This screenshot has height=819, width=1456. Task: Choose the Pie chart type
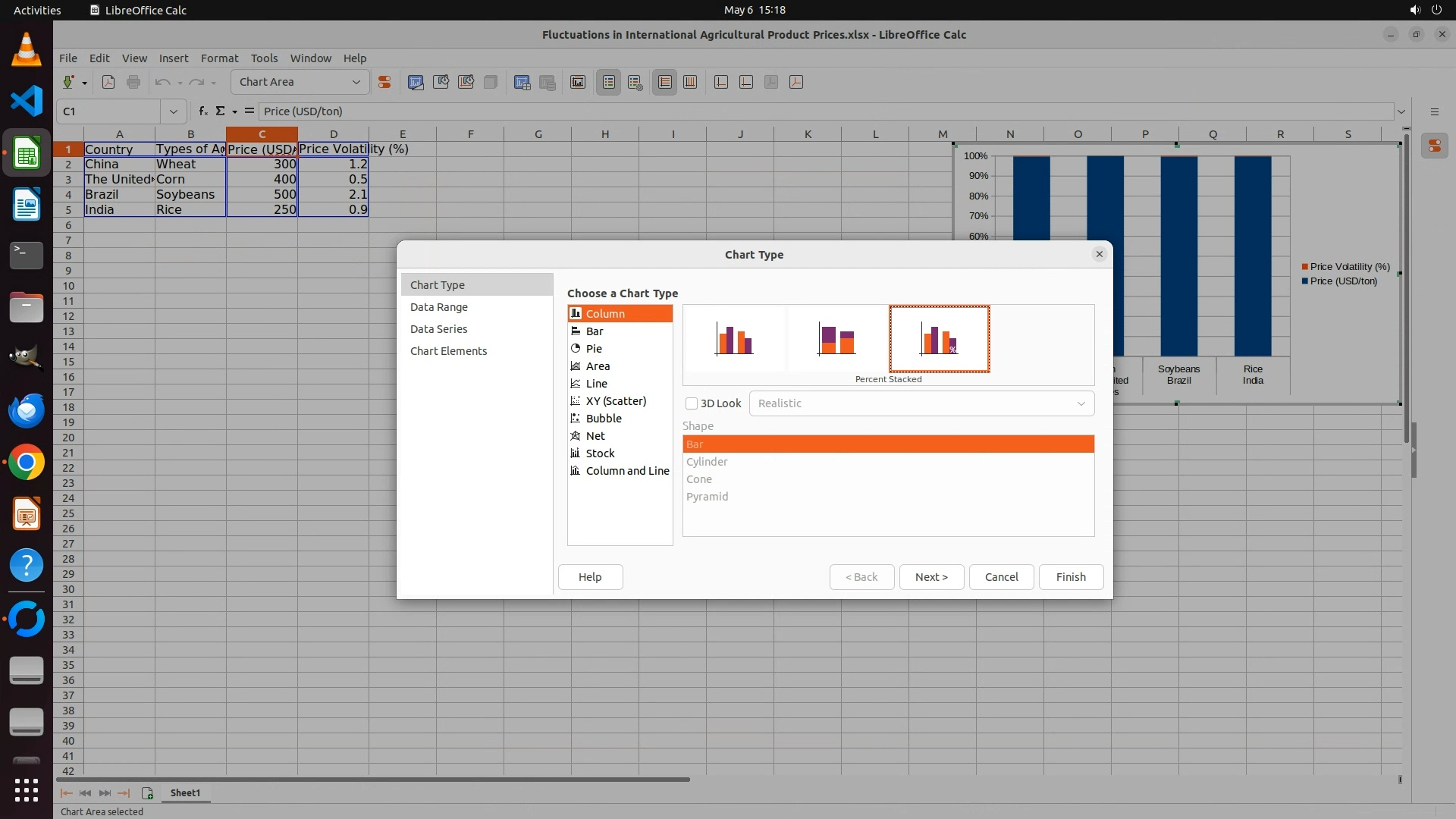point(594,349)
